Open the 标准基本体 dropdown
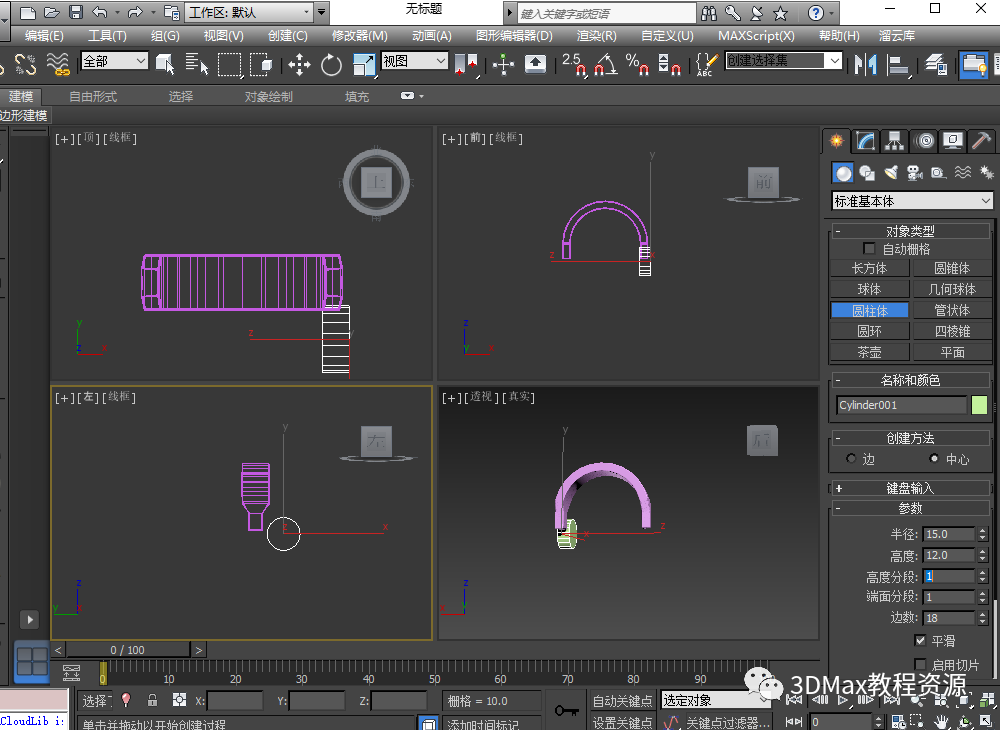This screenshot has height=730, width=1000. point(912,201)
